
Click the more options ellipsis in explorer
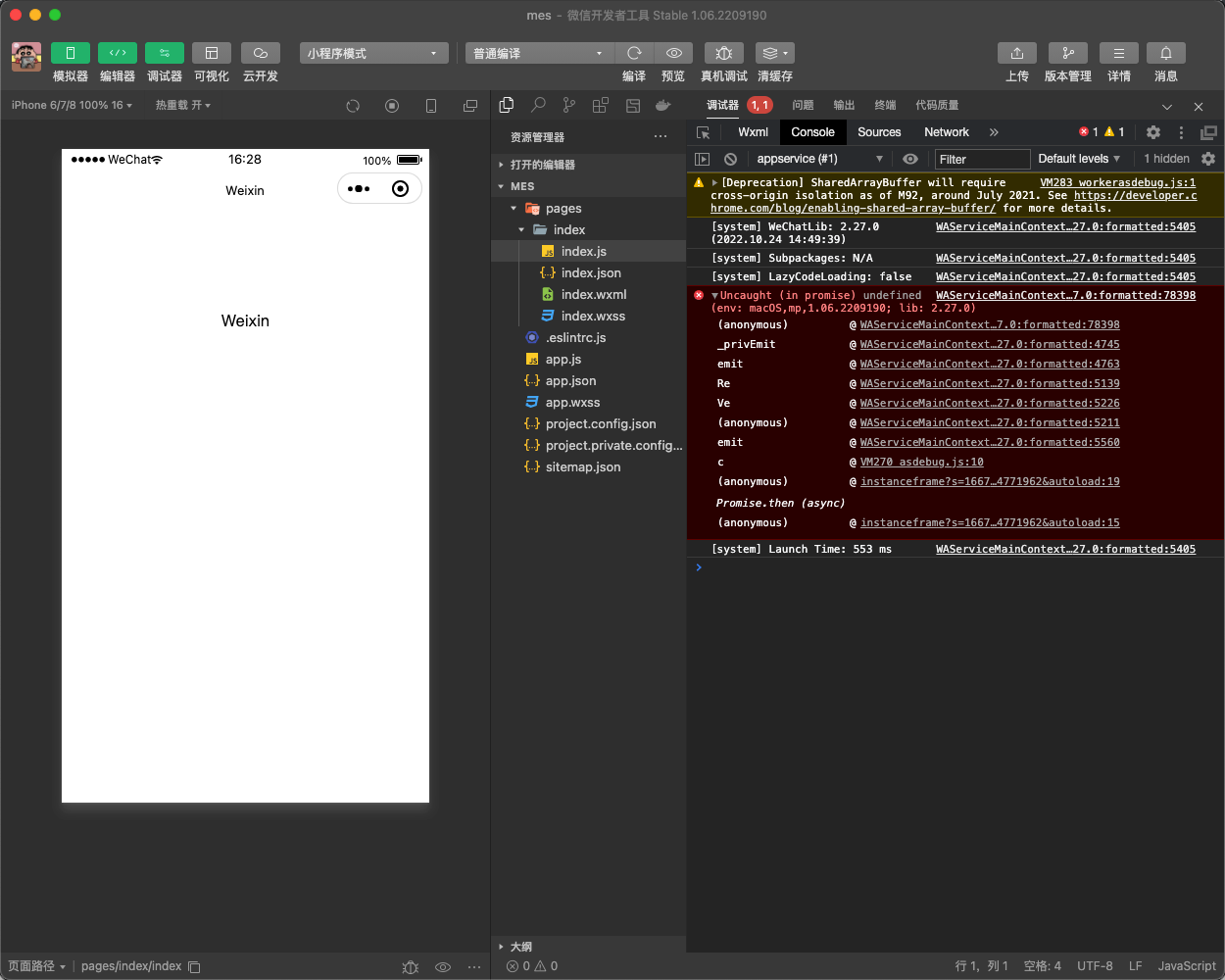(x=661, y=137)
